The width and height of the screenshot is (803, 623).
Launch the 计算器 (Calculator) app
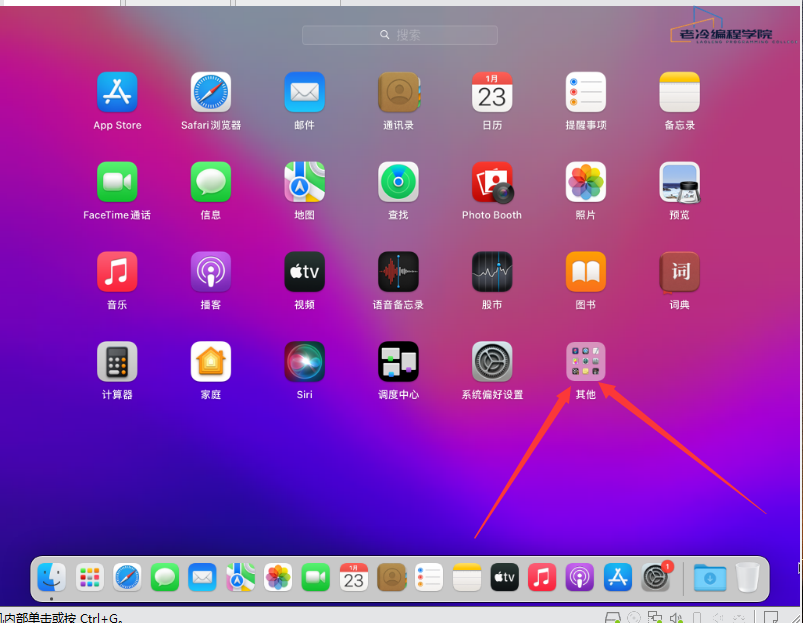click(x=117, y=361)
